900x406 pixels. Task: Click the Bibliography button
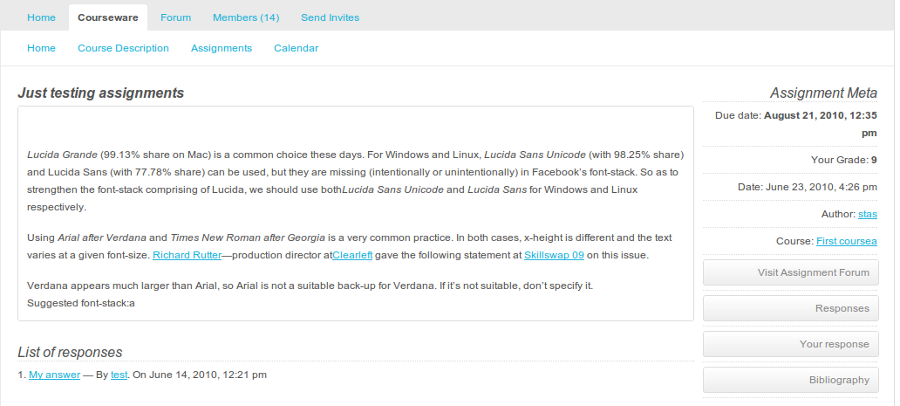[790, 380]
